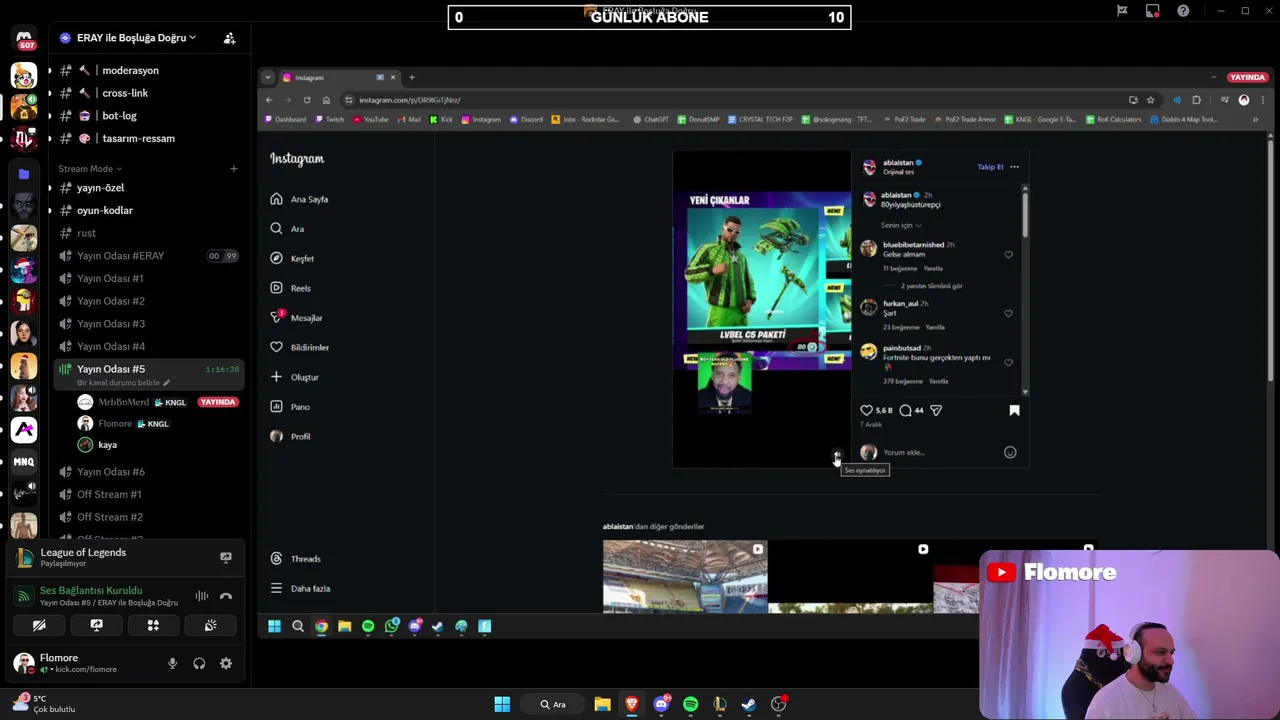Open Instagram Keşfet item
1280x720 pixels.
(302, 259)
